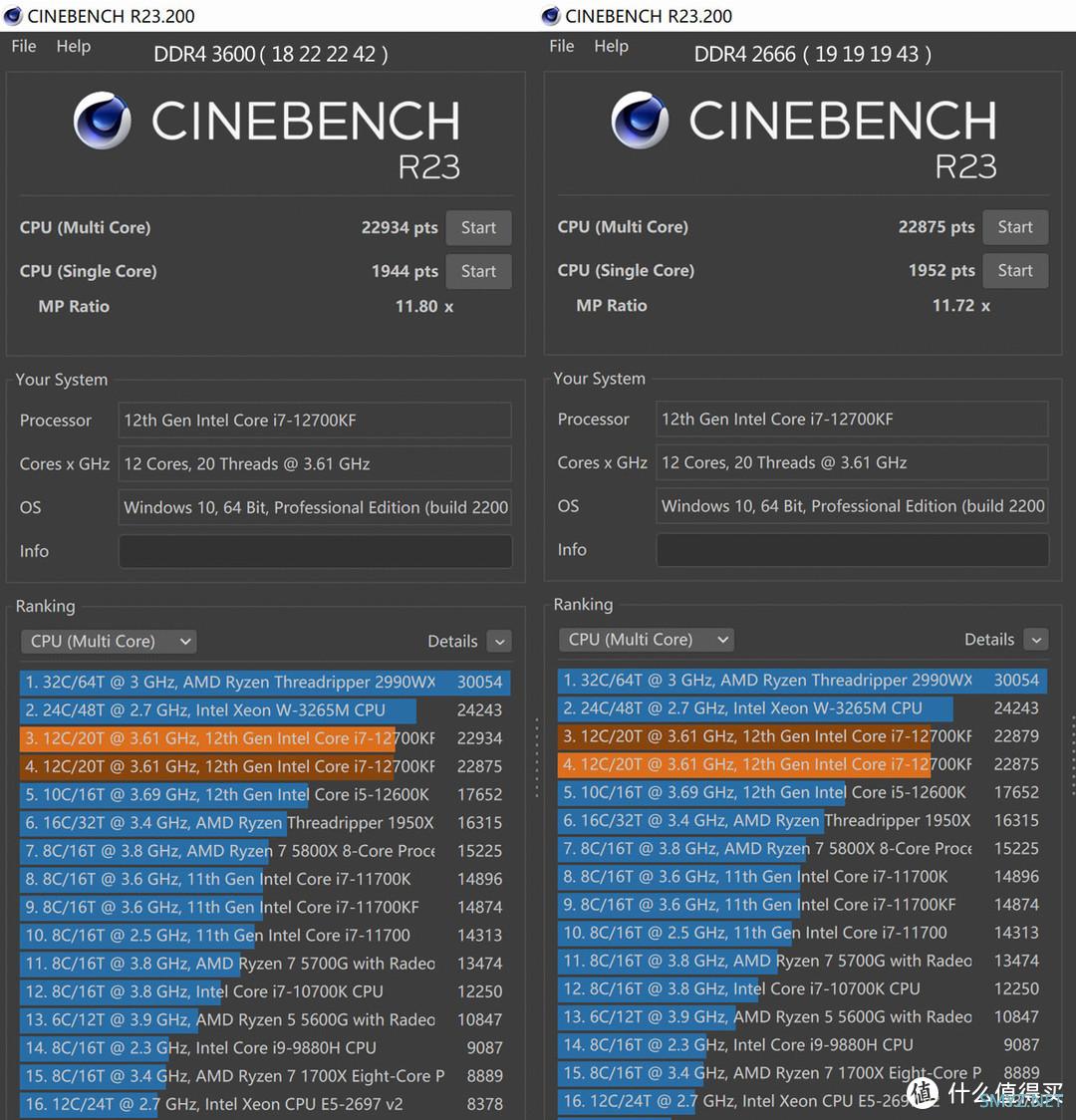Viewport: 1076px width, 1120px height.
Task: Select i7-10700K ranking row in left window
Action: click(x=265, y=991)
